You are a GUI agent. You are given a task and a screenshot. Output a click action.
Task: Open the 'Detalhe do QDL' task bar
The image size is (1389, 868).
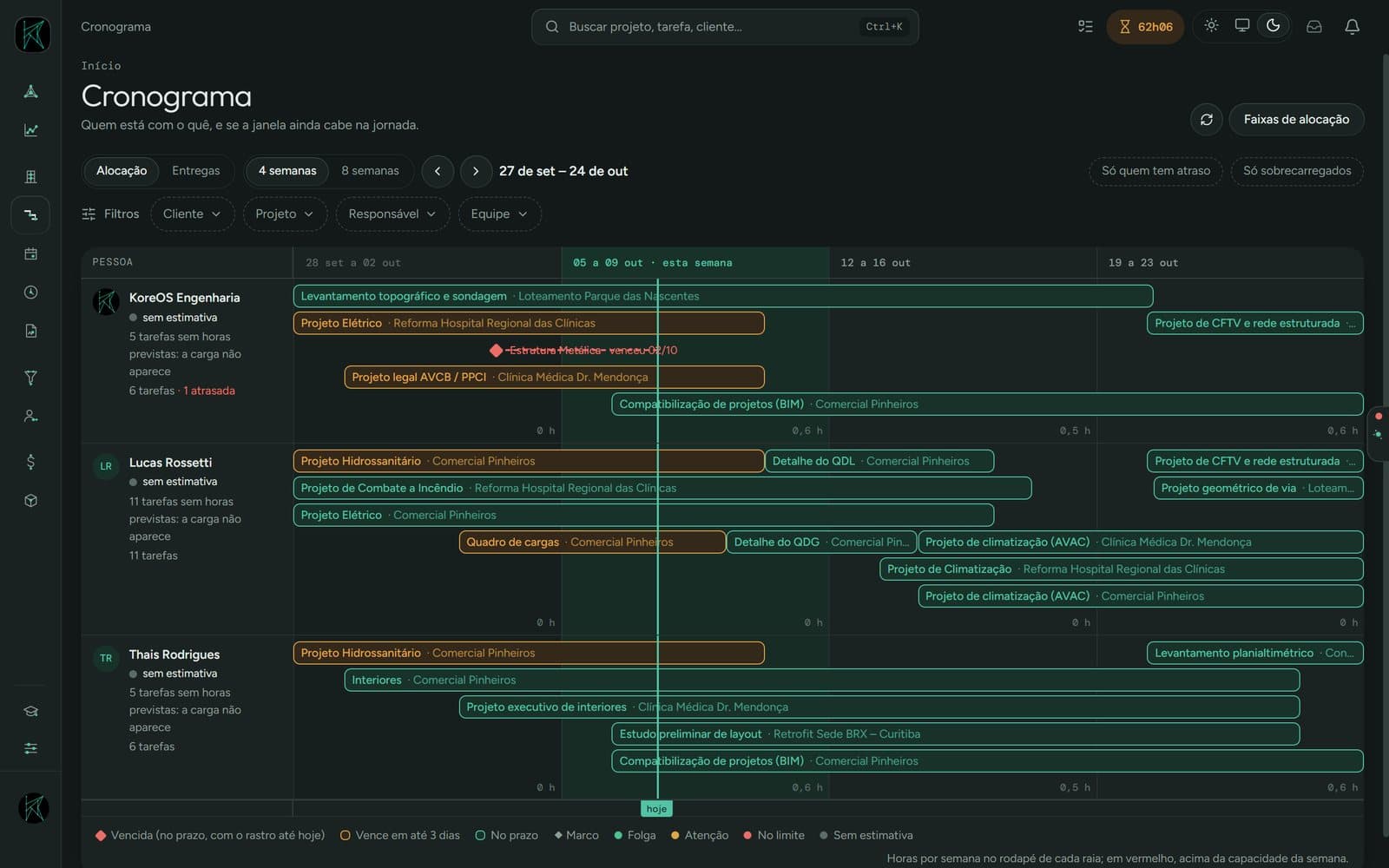pyautogui.click(x=879, y=462)
